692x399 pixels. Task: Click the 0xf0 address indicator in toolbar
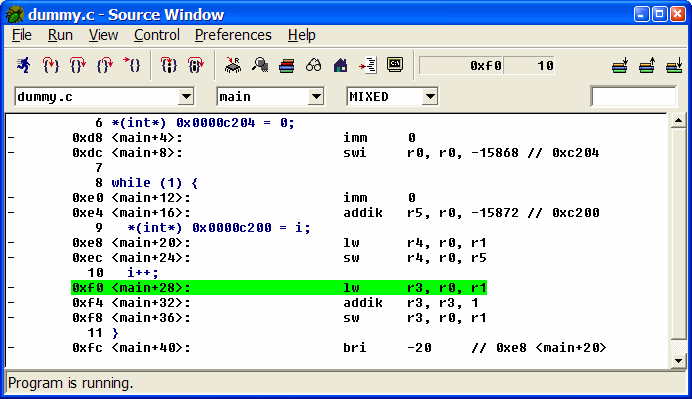click(x=462, y=66)
